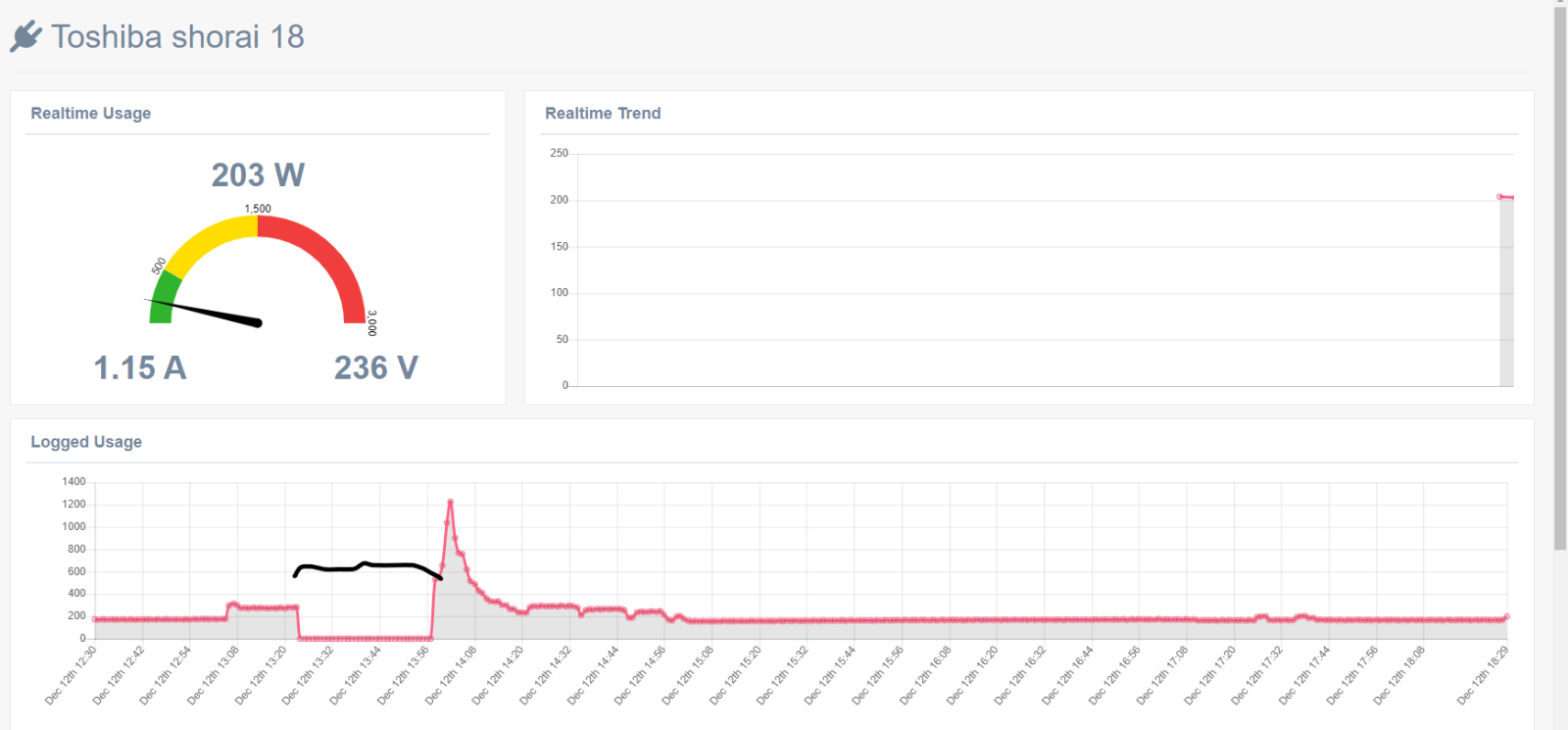Click the Dec 12th 17:32 axis label
Screen dimensions: 1568x730
(1257, 674)
